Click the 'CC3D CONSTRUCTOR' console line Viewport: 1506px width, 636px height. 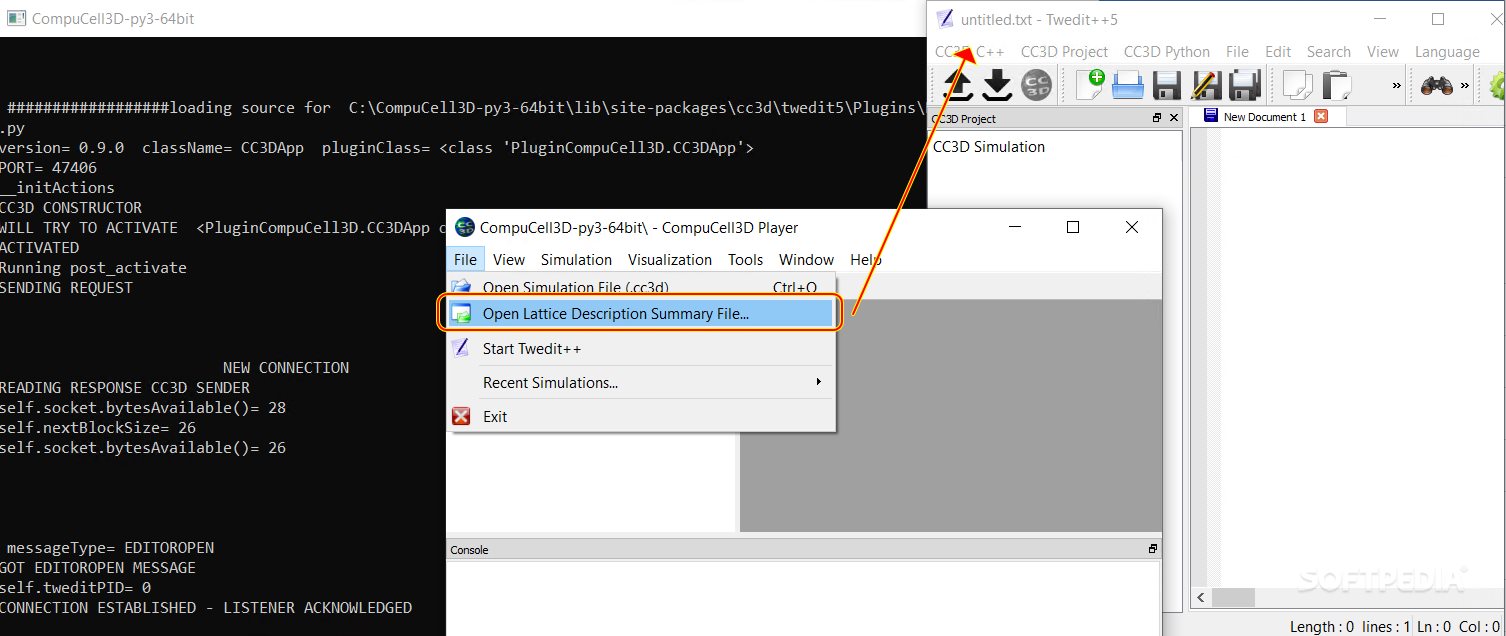point(71,208)
